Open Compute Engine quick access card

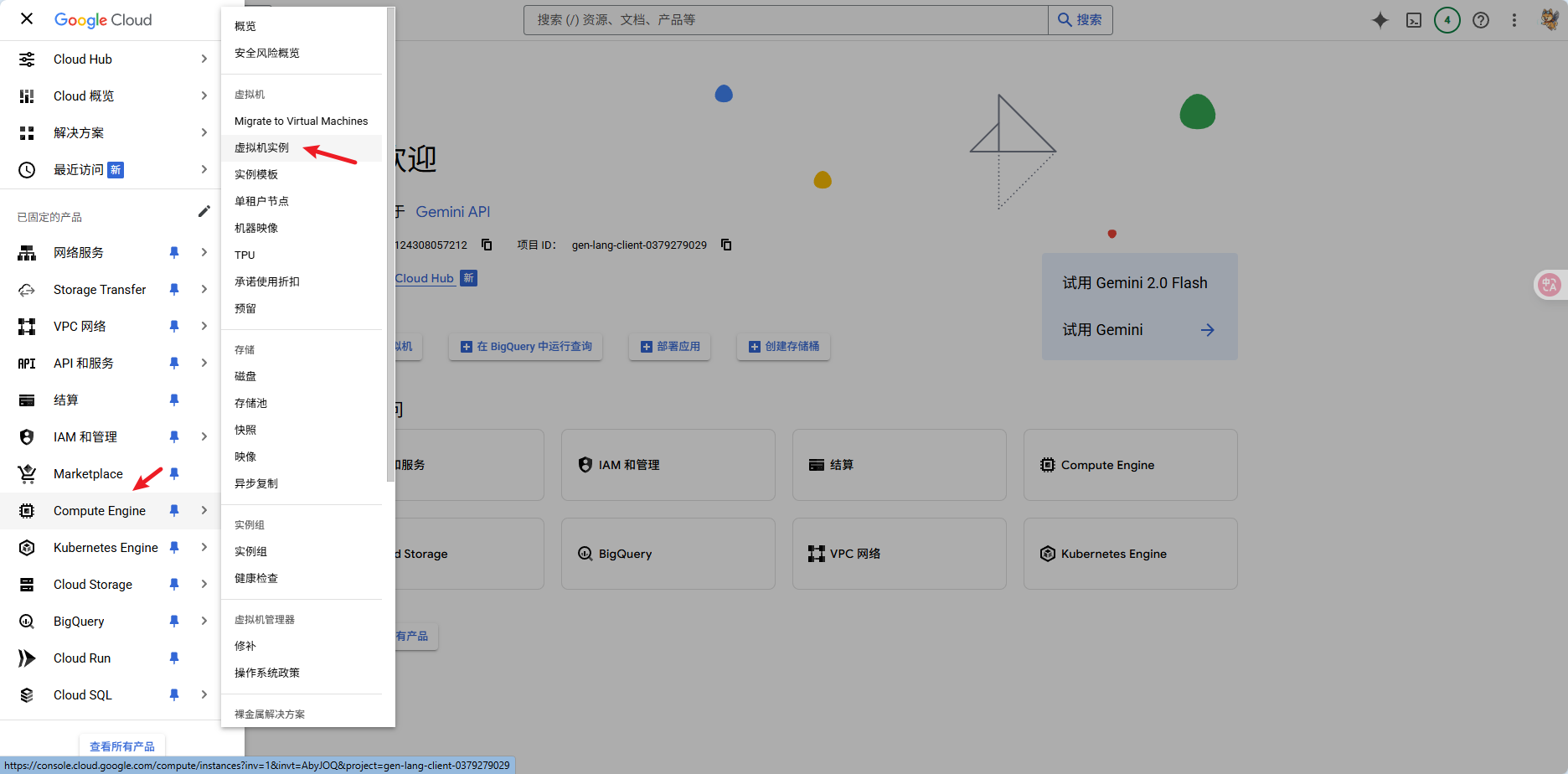[x=1131, y=465]
